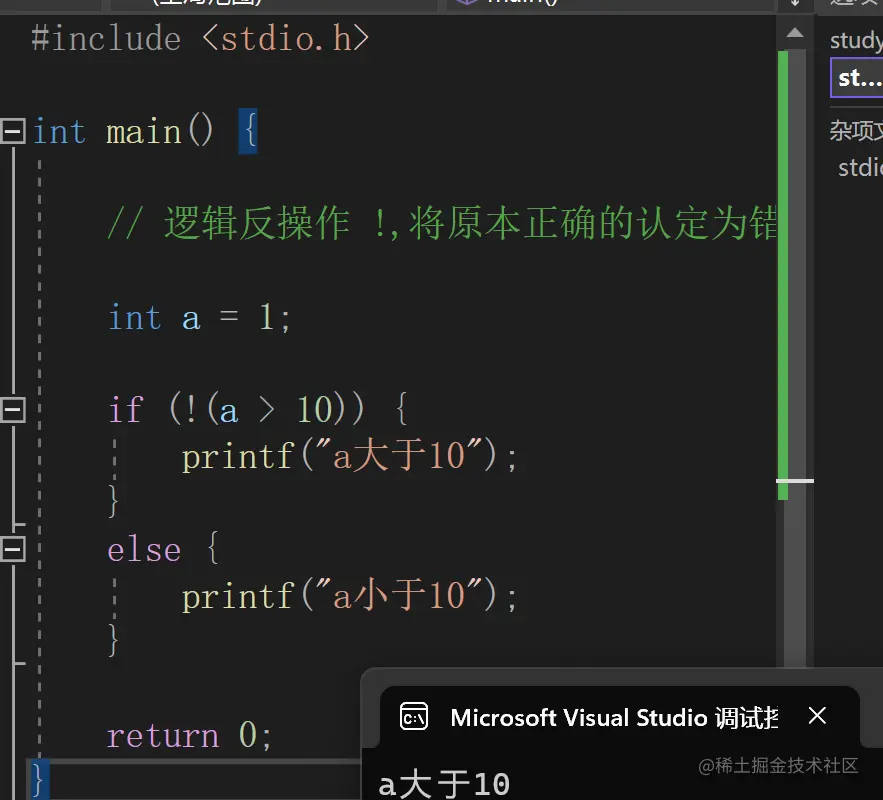Click the green comment line about 逻辑反操作
Viewport: 883px width, 800px height.
[442, 224]
